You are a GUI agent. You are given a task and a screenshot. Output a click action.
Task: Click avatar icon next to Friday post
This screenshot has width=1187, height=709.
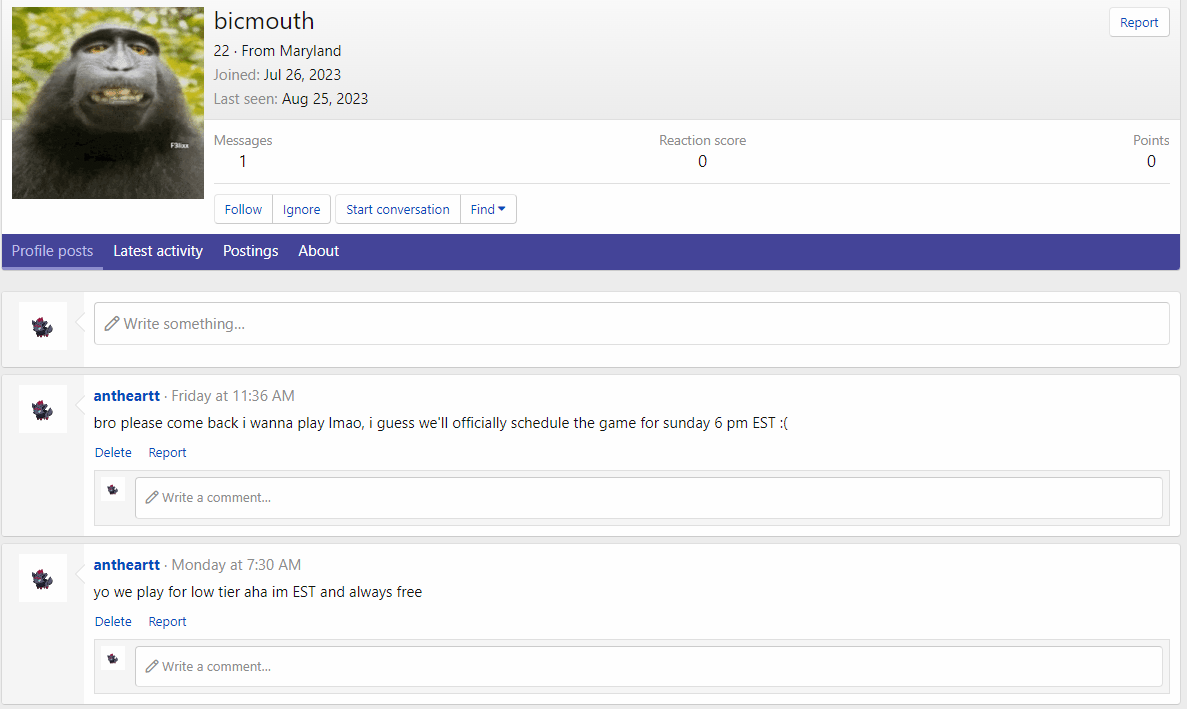point(43,409)
